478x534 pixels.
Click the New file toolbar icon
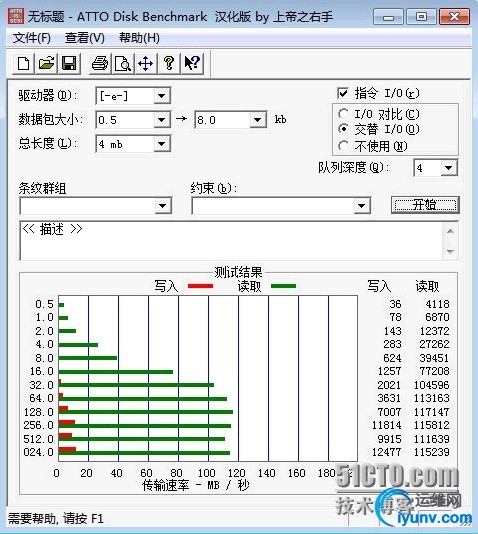tap(23, 63)
